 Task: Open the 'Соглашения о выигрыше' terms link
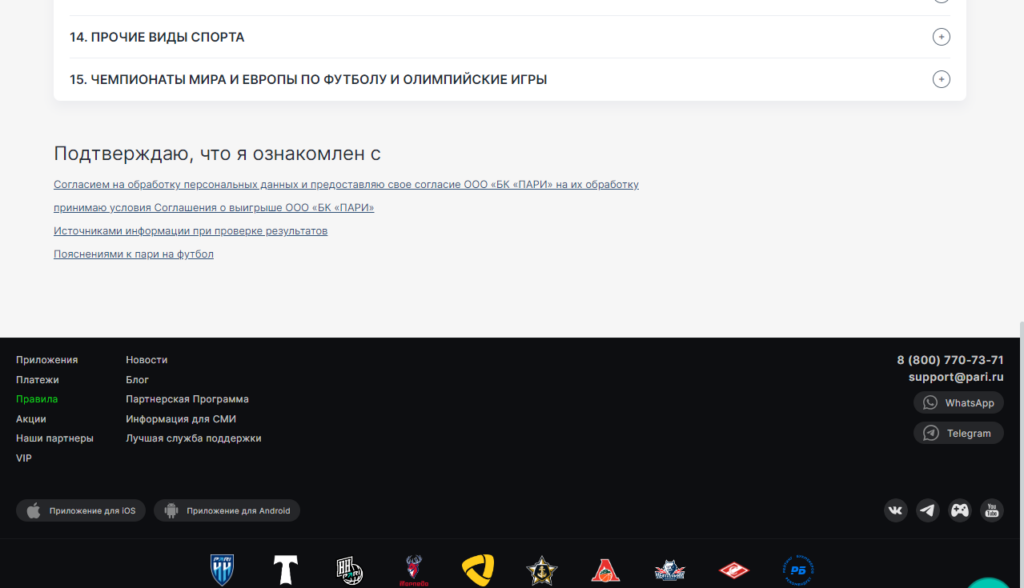point(214,208)
